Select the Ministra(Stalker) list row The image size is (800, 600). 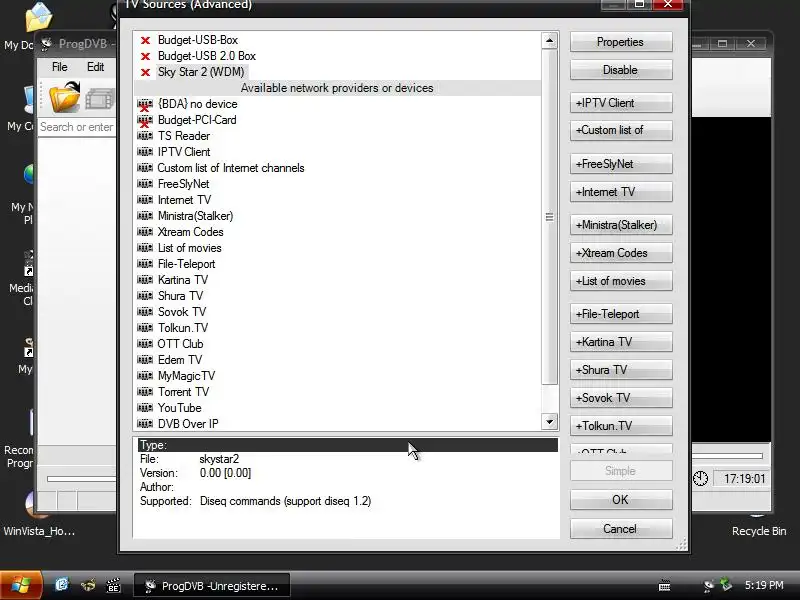337,216
